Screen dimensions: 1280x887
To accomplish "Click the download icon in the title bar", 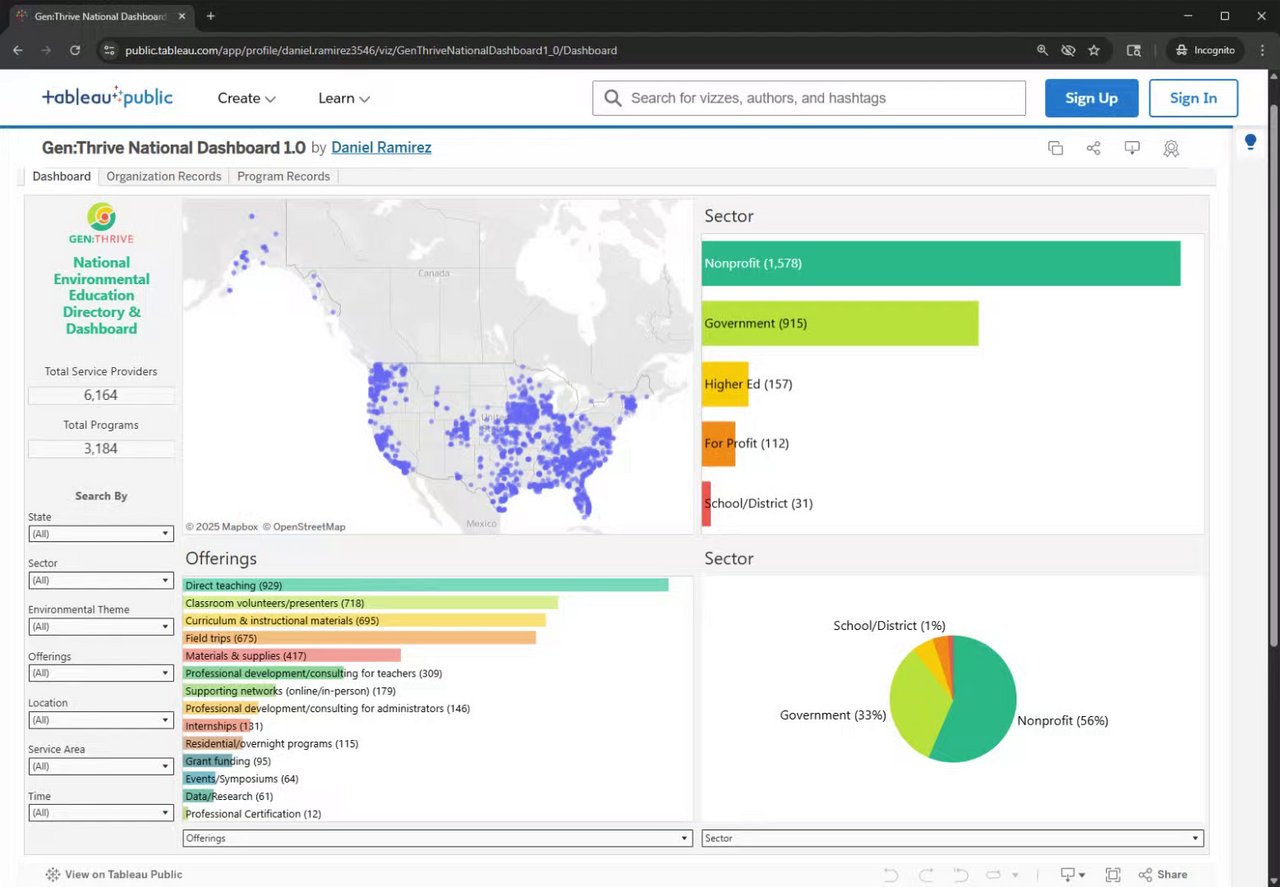I will point(1132,148).
